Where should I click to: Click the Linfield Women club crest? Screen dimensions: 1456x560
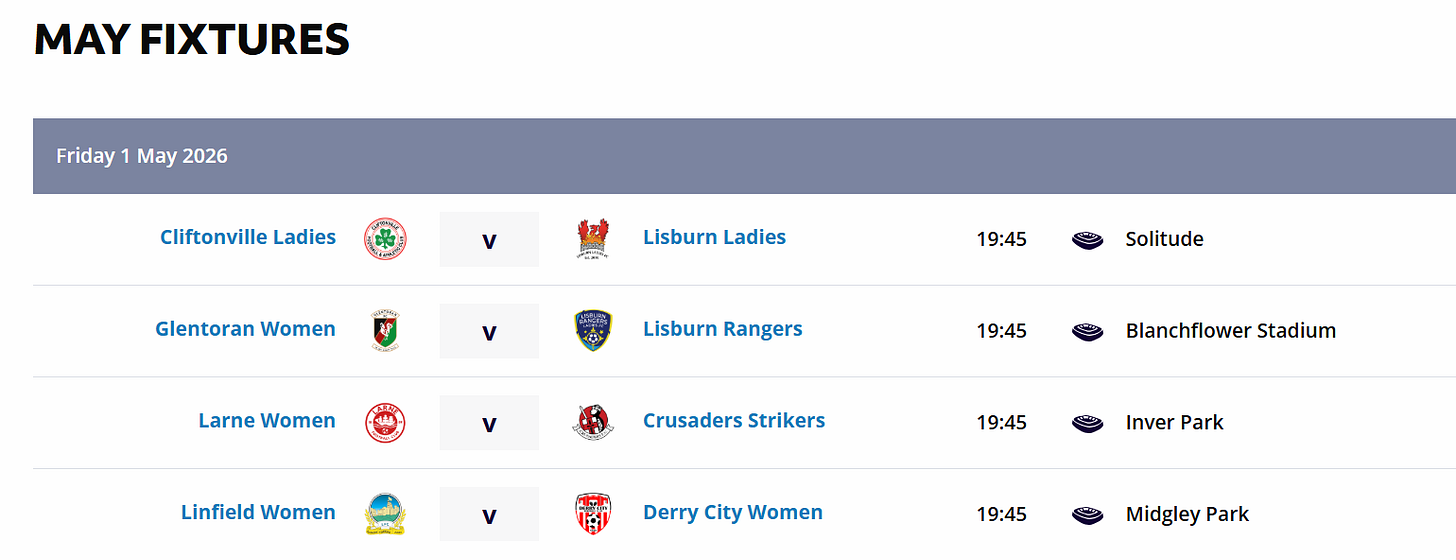[x=385, y=514]
